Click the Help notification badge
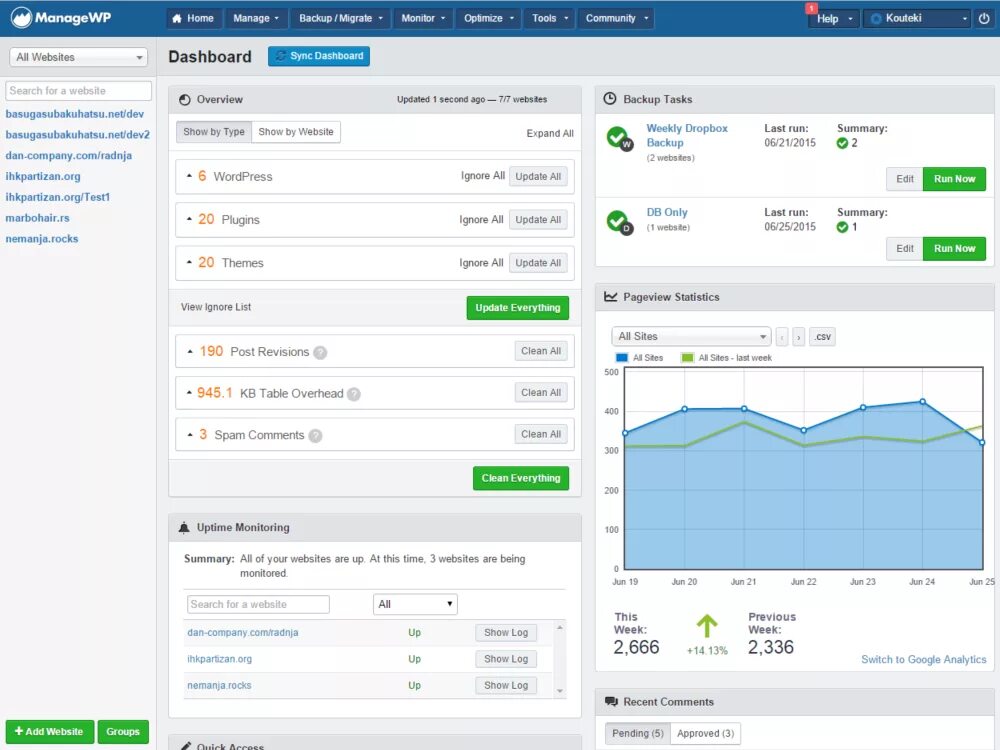This screenshot has height=750, width=1000. click(811, 8)
